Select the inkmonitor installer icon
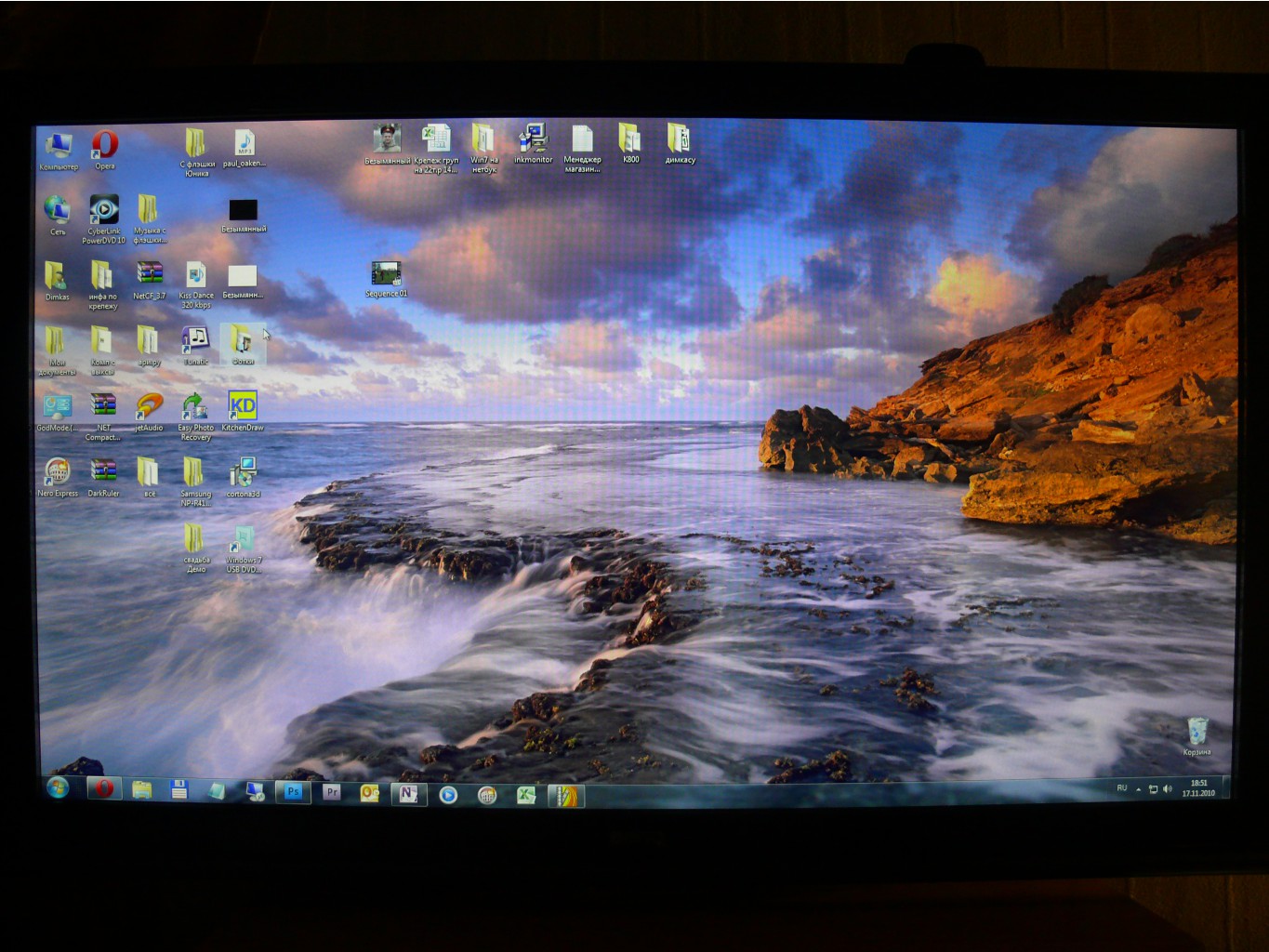This screenshot has height=952, width=1269. point(533,144)
